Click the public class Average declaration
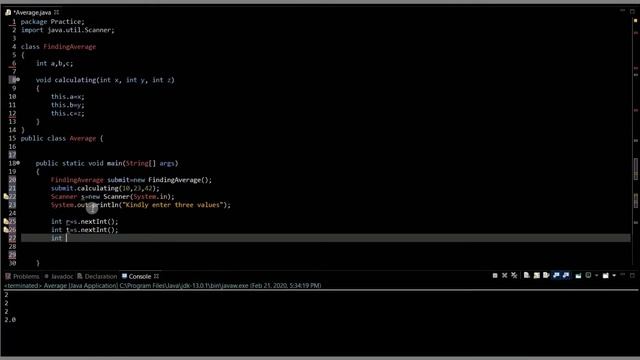This screenshot has width=640, height=360. 62,138
